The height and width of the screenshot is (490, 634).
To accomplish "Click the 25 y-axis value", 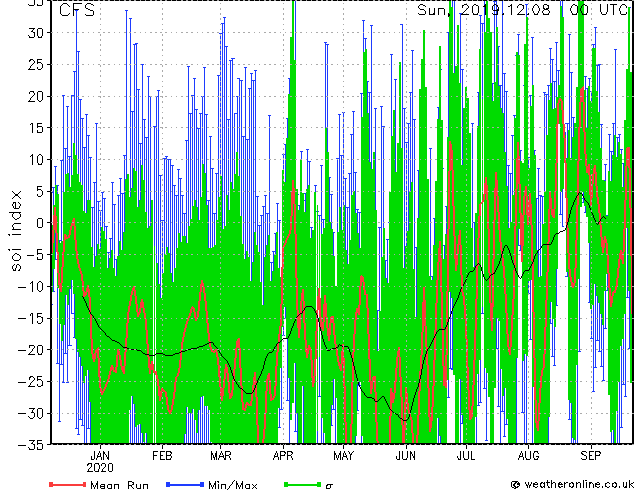I will pyautogui.click(x=36, y=65).
